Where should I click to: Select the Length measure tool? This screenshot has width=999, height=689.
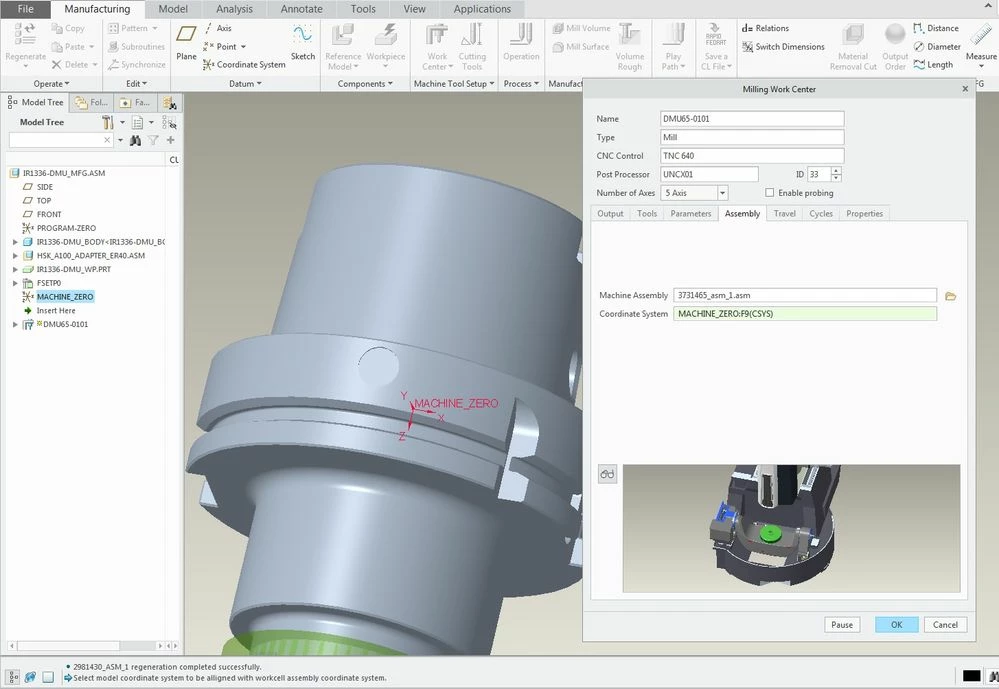click(x=933, y=64)
